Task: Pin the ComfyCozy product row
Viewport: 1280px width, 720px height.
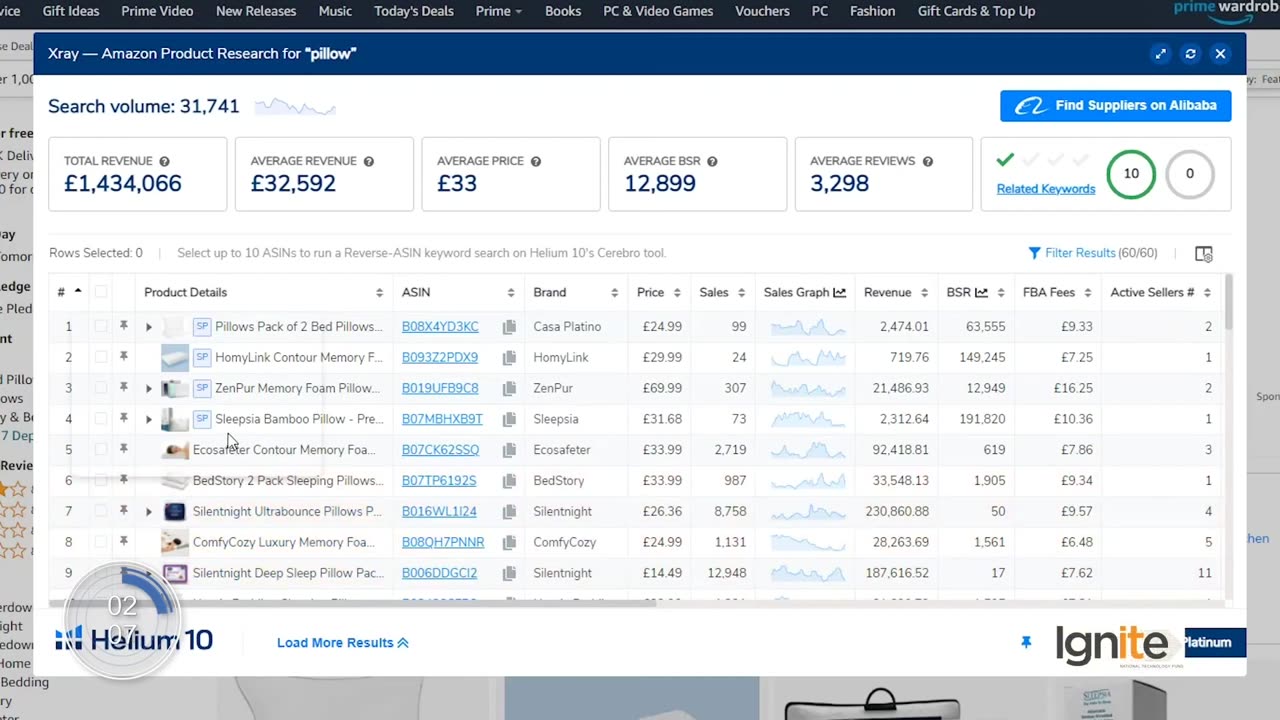Action: (124, 542)
